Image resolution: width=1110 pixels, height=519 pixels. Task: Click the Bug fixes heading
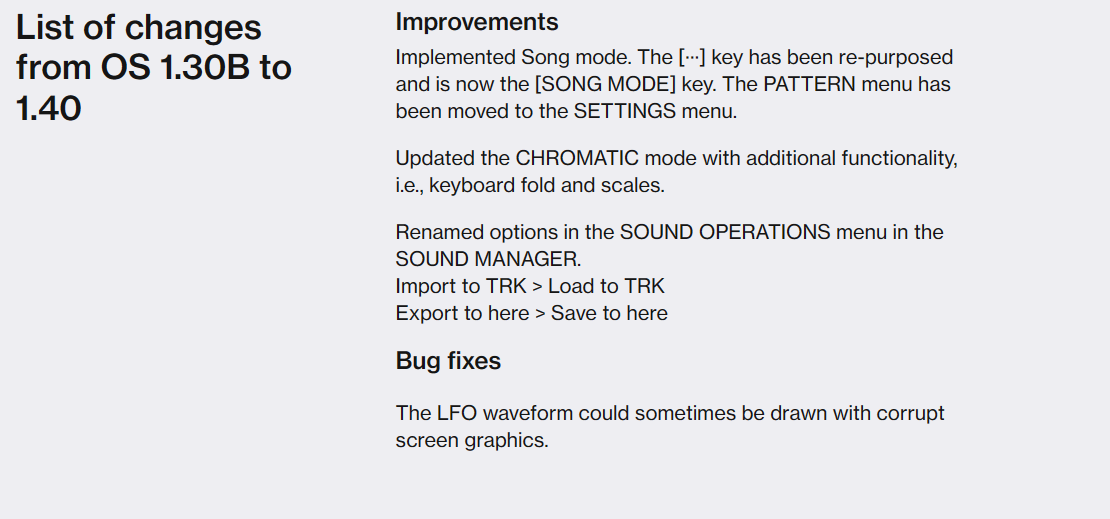tap(448, 360)
